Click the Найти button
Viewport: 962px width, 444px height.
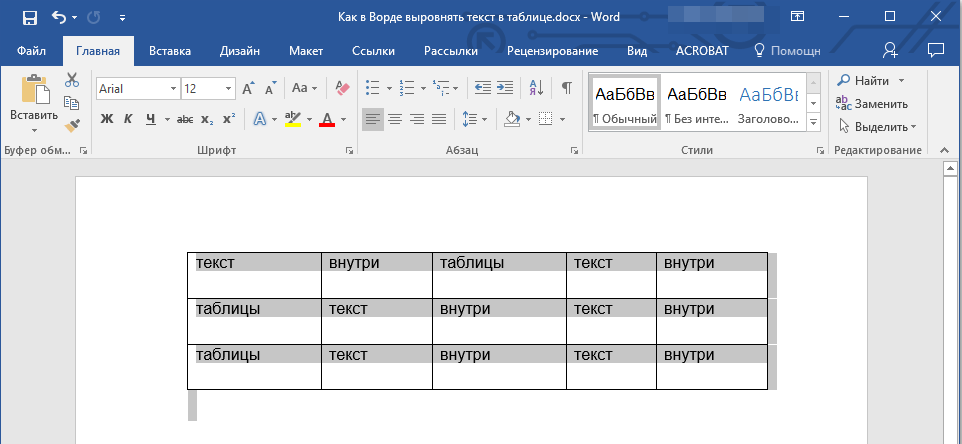pyautogui.click(x=871, y=80)
